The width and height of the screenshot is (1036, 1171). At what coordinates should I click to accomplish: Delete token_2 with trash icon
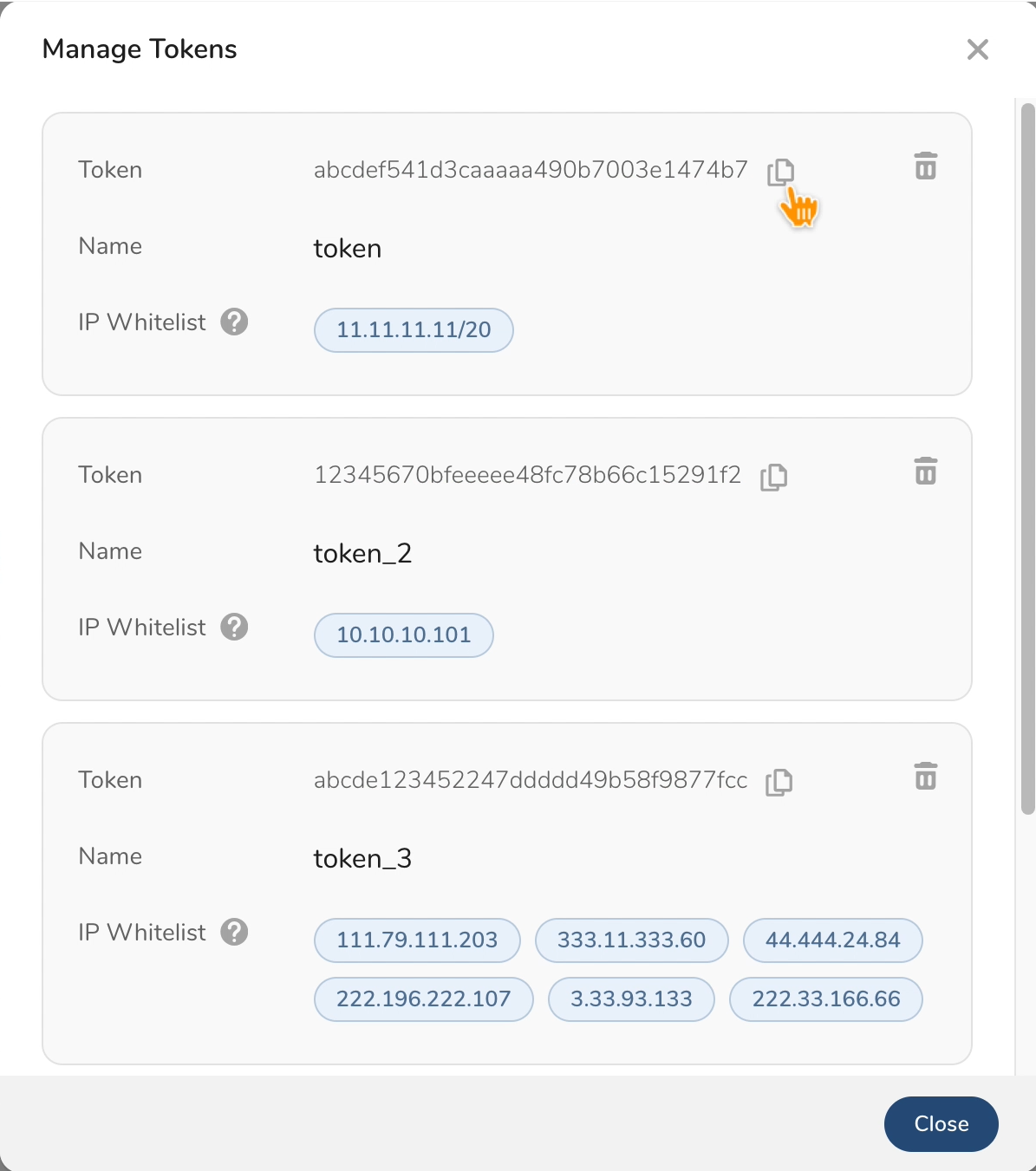(x=926, y=471)
